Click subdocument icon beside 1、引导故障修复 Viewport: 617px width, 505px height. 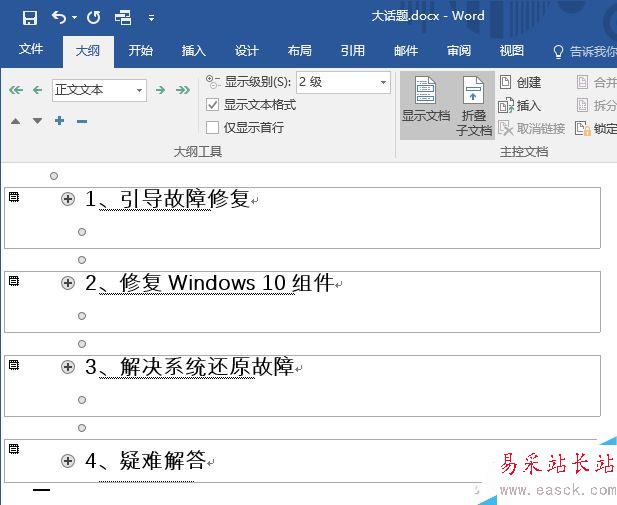click(x=14, y=197)
